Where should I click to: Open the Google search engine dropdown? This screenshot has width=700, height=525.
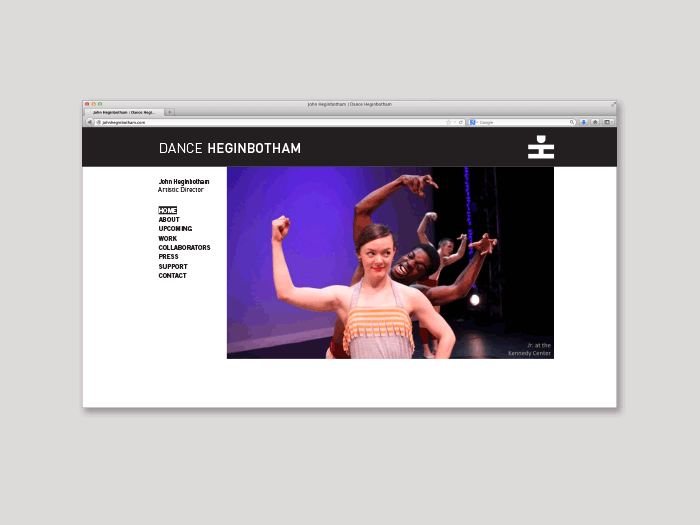click(473, 122)
